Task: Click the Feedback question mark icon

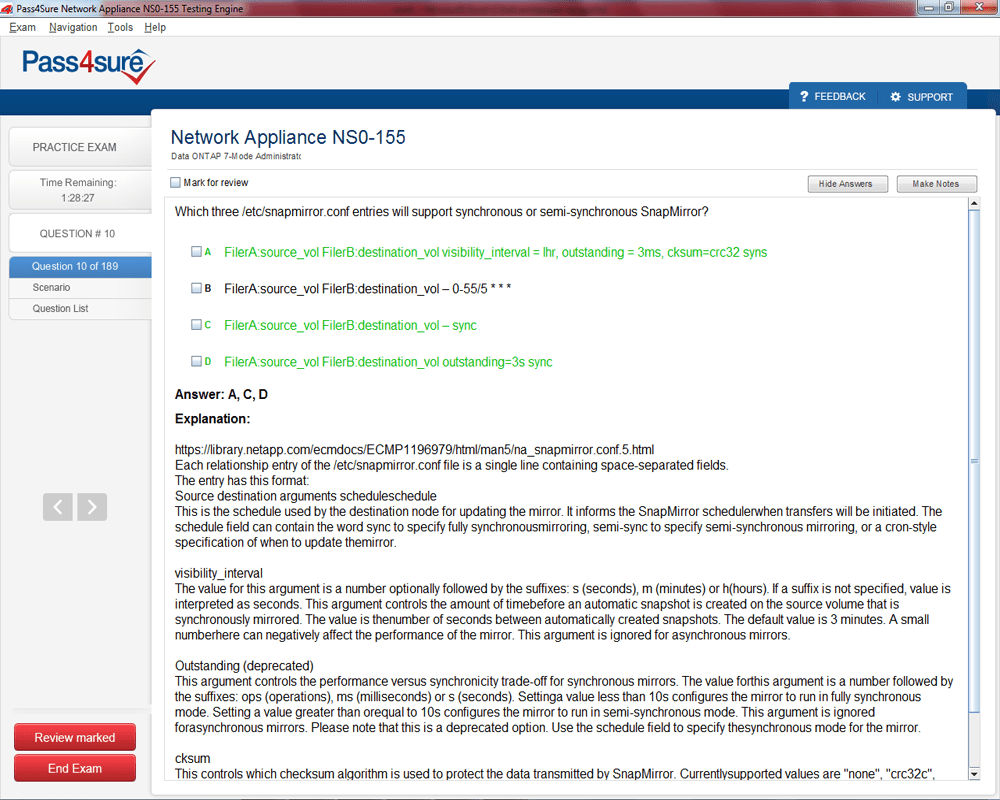Action: 803,97
